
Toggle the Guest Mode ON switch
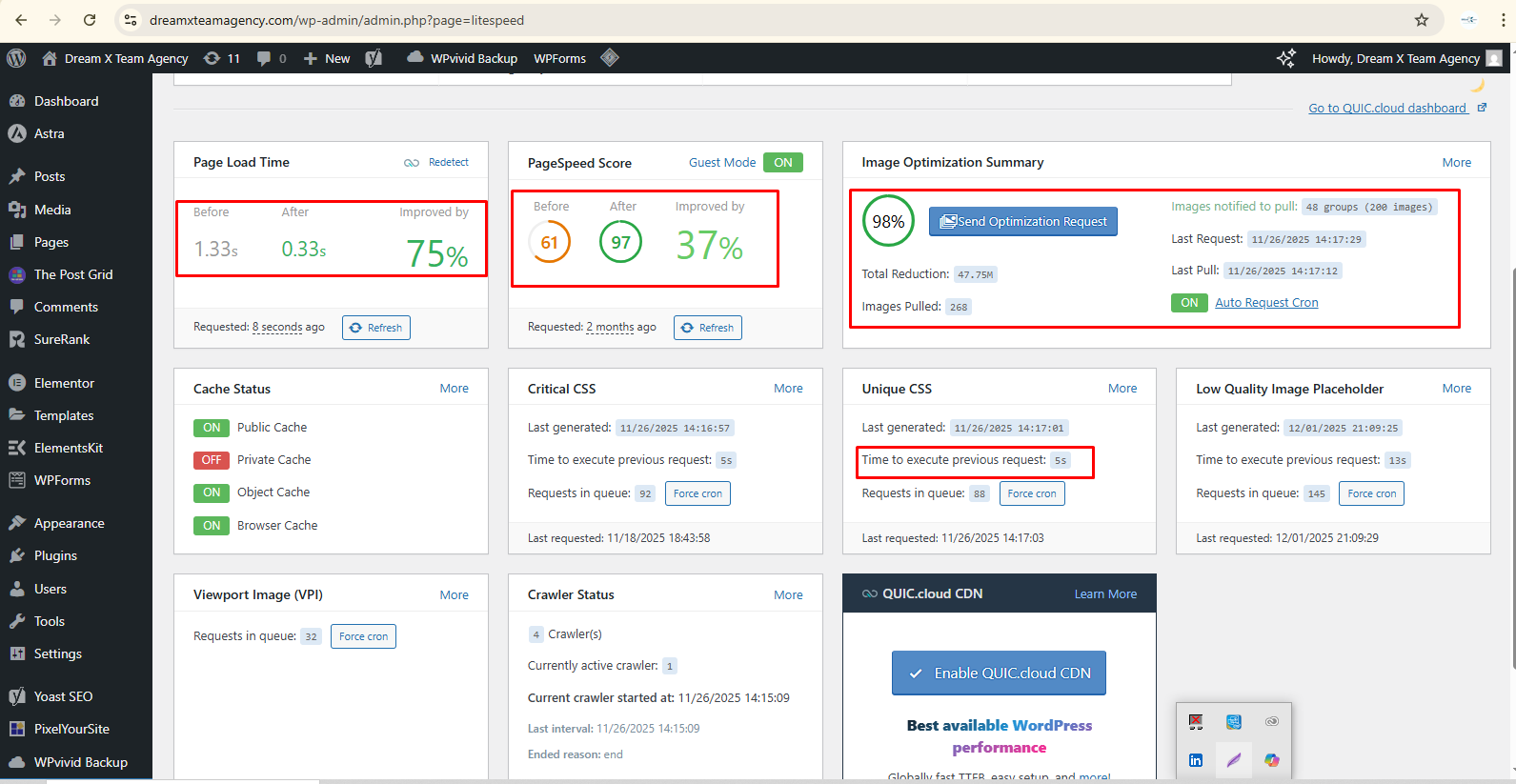[x=782, y=163]
